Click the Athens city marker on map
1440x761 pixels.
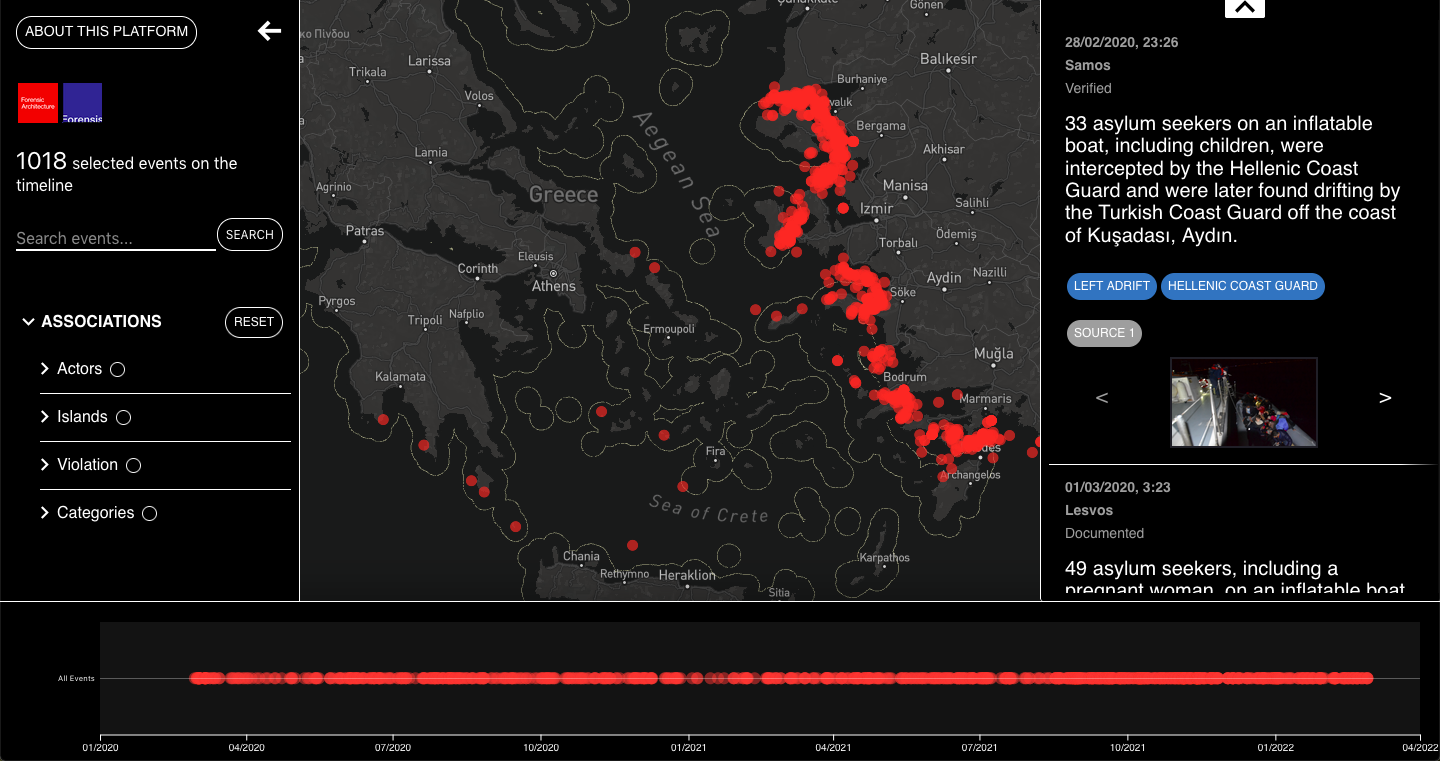(x=553, y=273)
